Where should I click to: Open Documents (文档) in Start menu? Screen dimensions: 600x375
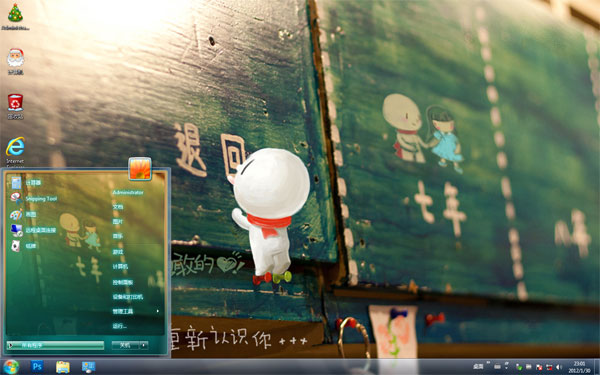click(x=118, y=207)
